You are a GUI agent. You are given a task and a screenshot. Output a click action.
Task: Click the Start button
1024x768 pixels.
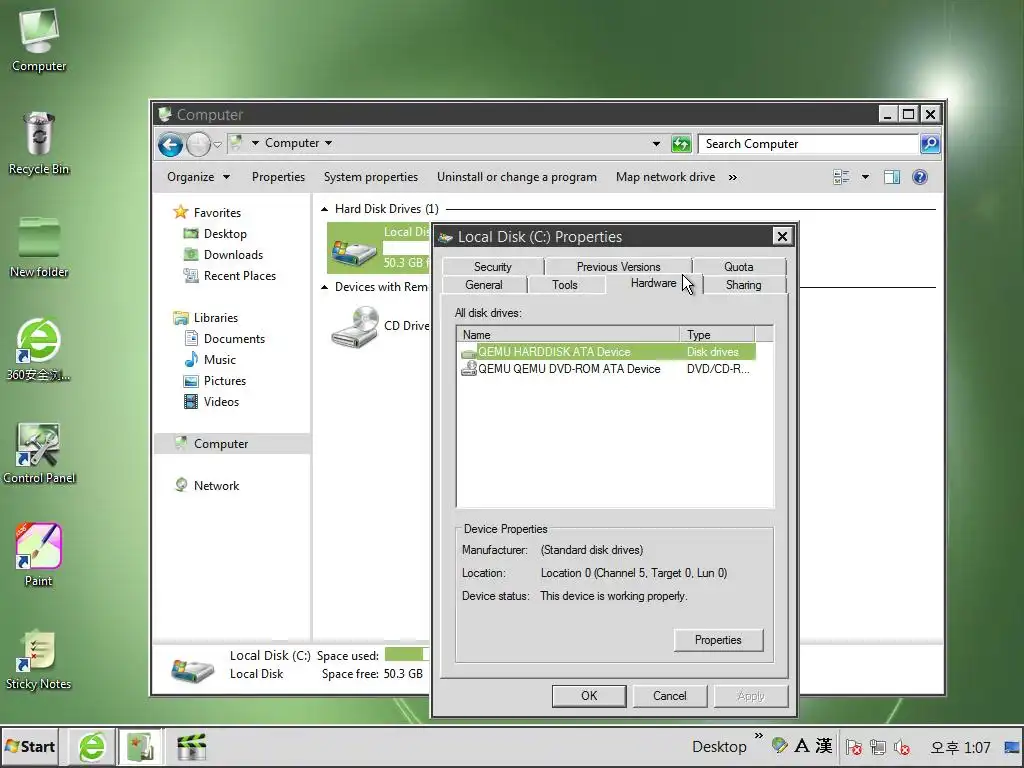30,746
